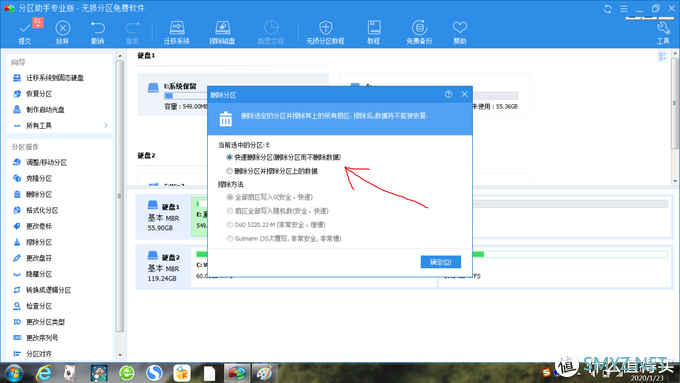Viewport: 680px width, 383px height.
Task: Click the 确定(O) button
Action: [x=441, y=262]
